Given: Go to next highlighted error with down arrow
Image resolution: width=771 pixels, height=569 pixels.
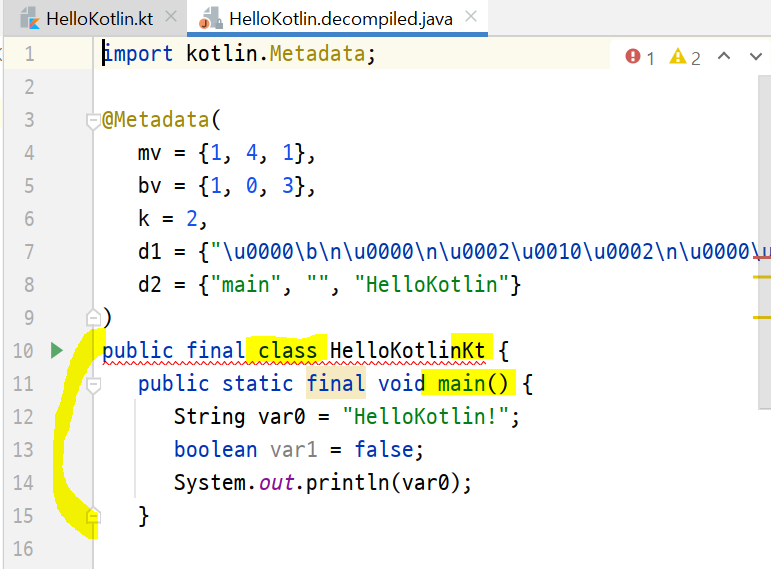Looking at the screenshot, I should click(x=756, y=57).
